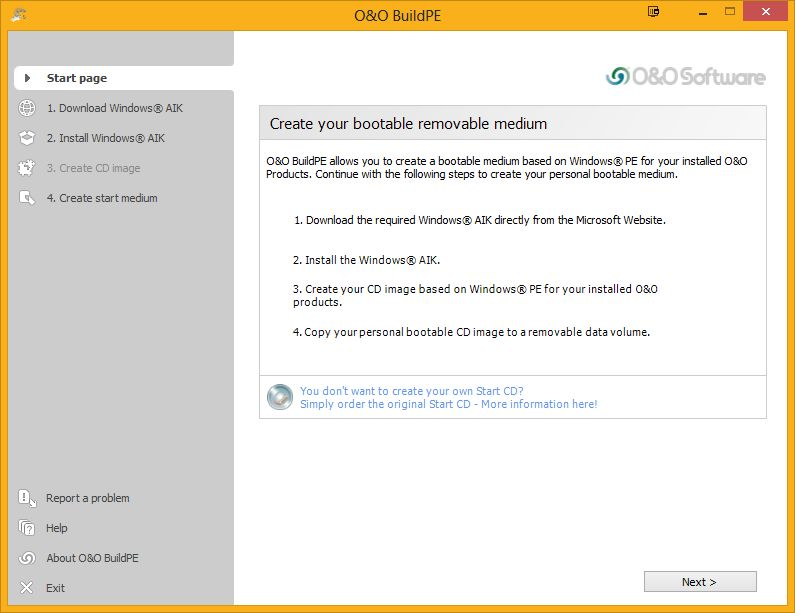Open the Help entry in the sidebar
795x613 pixels.
[56, 528]
